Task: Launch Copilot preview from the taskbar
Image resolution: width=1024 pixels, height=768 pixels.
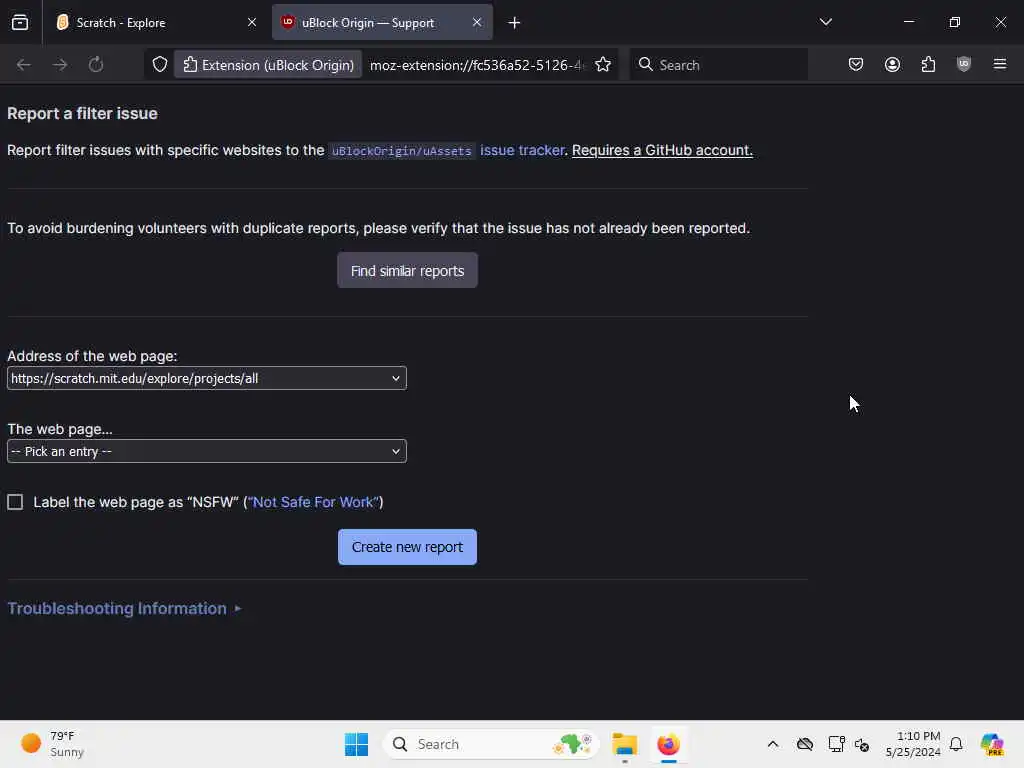Action: (x=992, y=744)
